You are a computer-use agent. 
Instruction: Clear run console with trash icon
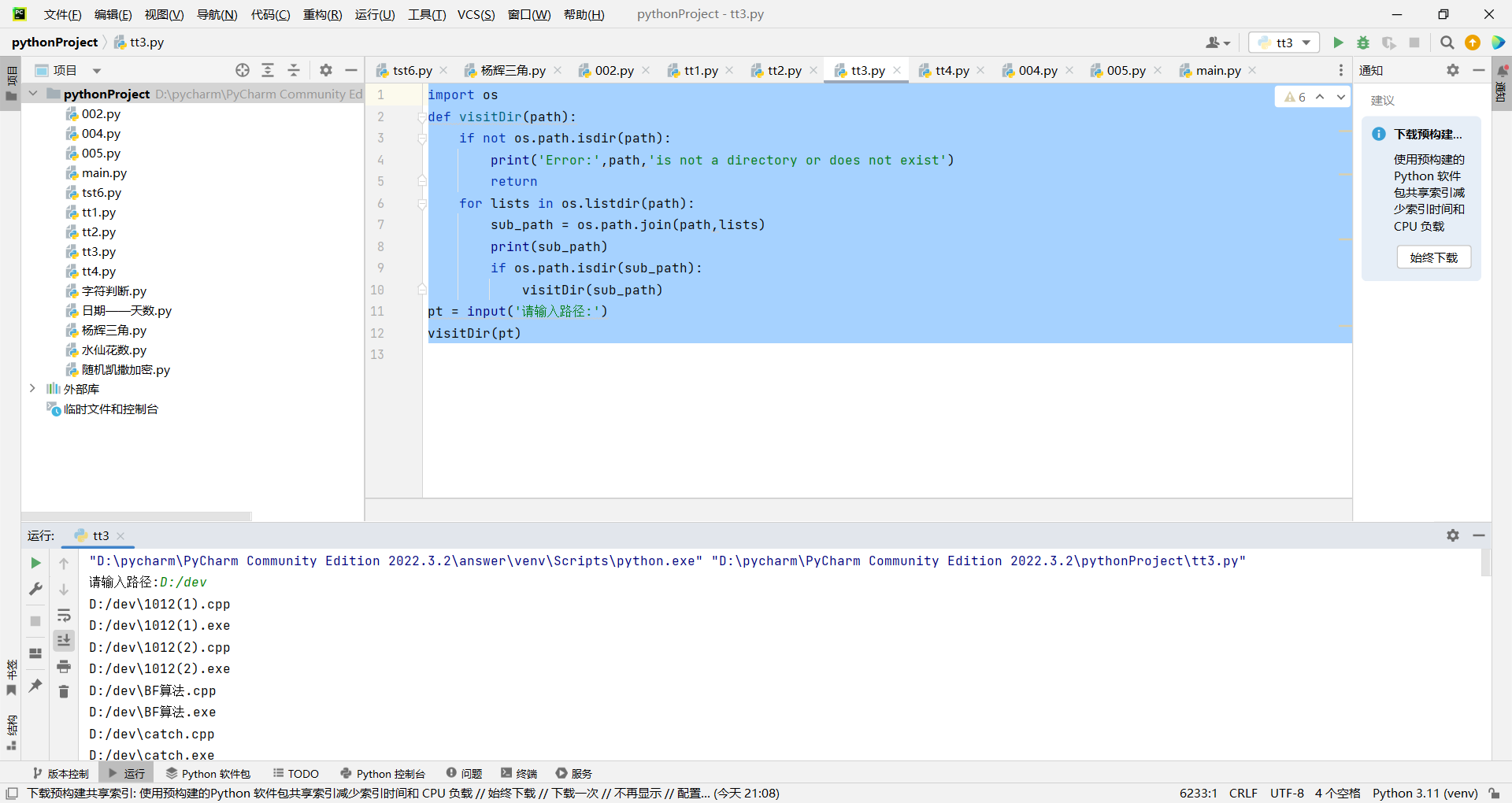click(x=64, y=691)
